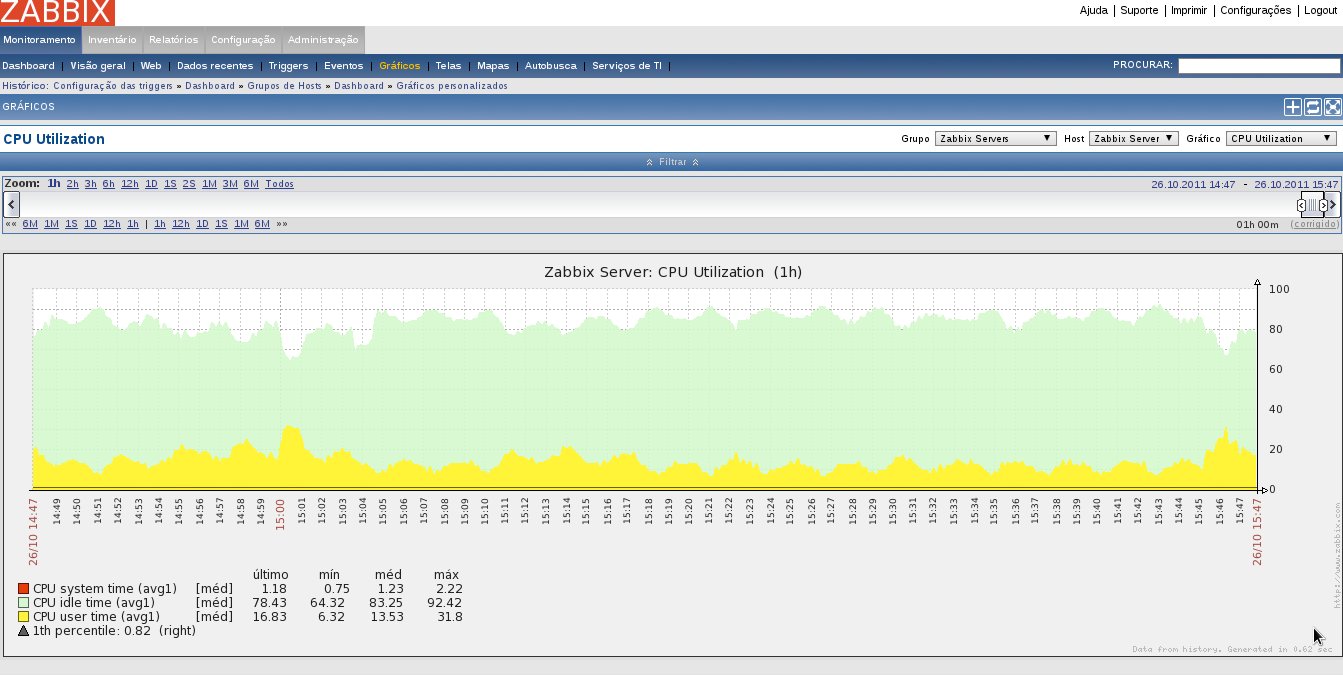
Task: Click the left arrow of time scrollbar
Action: click(x=11, y=205)
